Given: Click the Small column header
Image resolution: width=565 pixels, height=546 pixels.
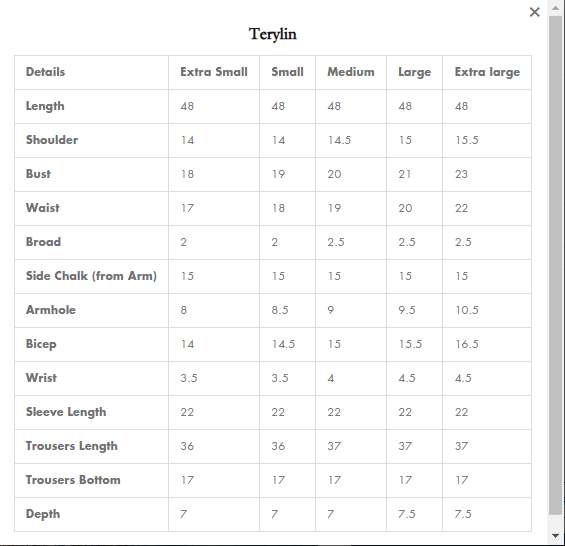Looking at the screenshot, I should point(287,72).
